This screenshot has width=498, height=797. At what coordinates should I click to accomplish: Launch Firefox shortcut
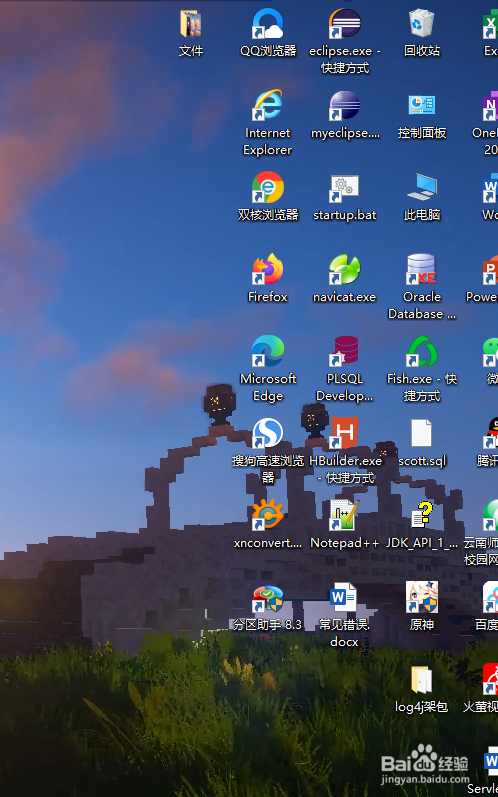[268, 269]
